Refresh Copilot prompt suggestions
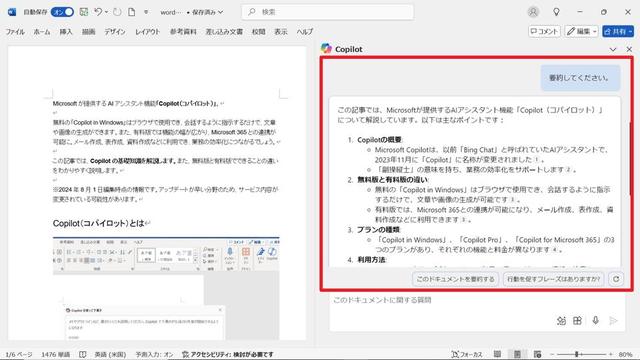This screenshot has height=360, width=640. (x=616, y=279)
